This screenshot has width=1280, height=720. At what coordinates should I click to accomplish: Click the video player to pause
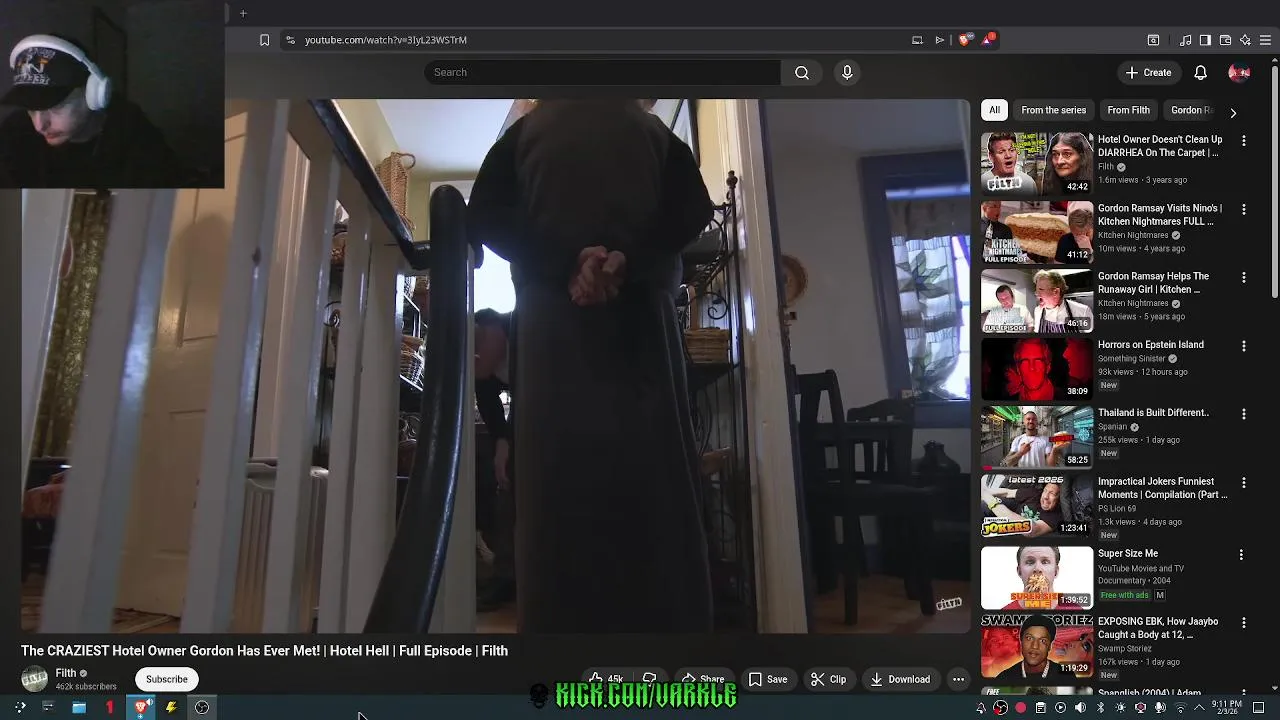click(x=496, y=366)
